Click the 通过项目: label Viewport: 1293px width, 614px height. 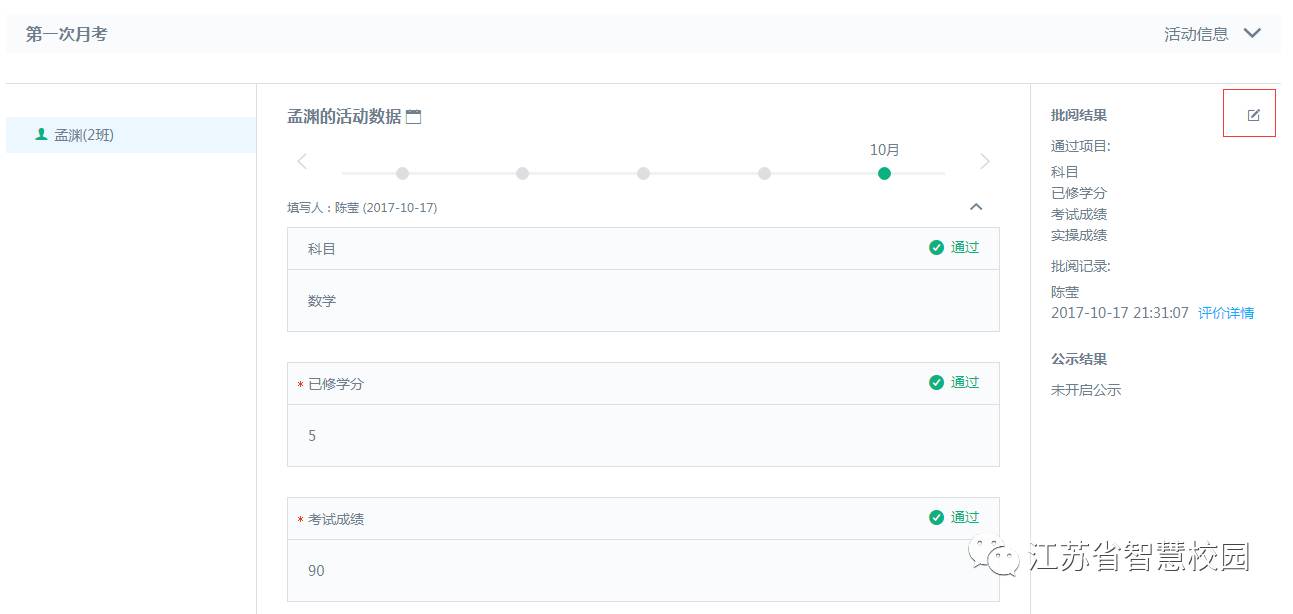[x=1081, y=146]
